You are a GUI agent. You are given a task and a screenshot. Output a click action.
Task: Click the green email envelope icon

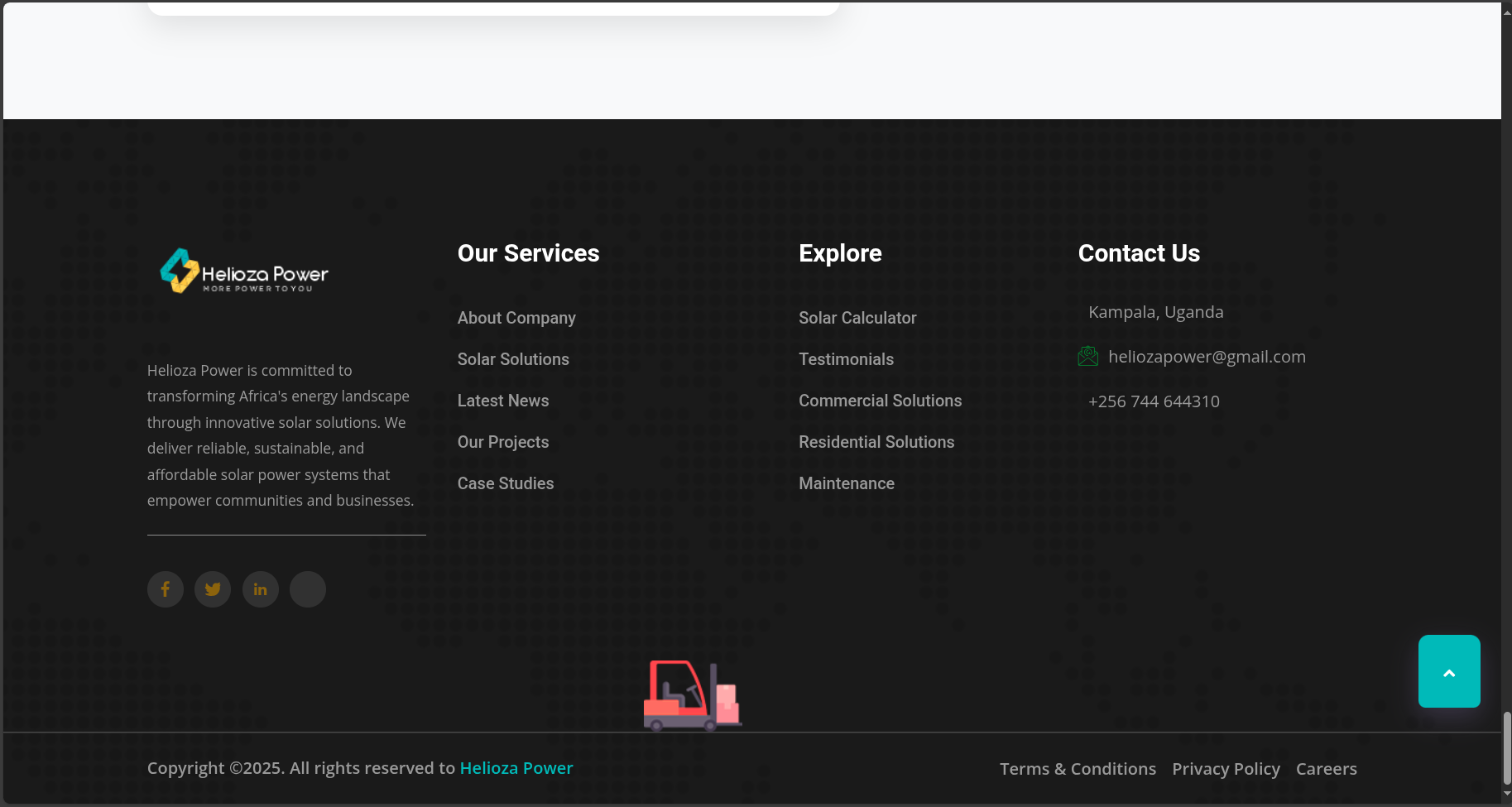click(x=1087, y=357)
